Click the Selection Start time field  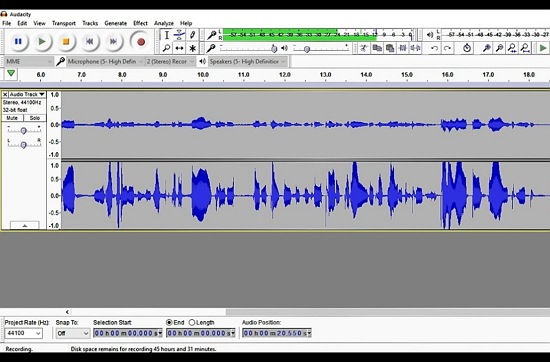128,333
